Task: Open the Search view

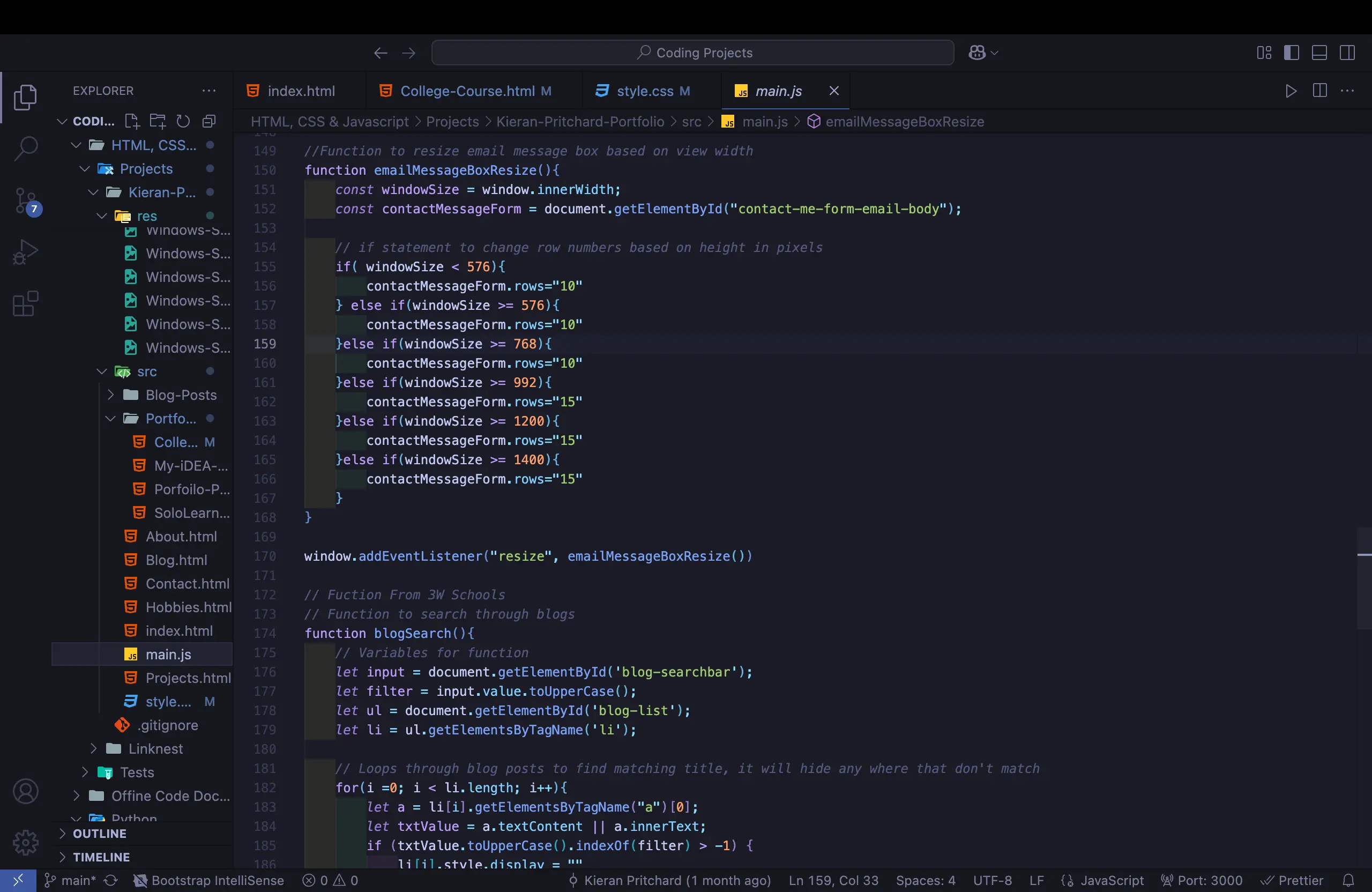Action: tap(25, 148)
